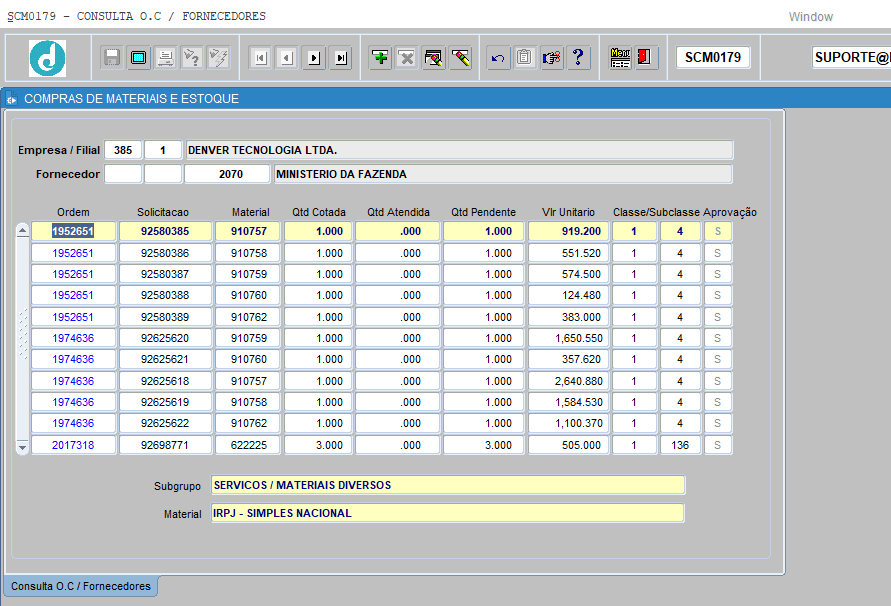891x606 pixels.
Task: Click Material code 622225
Action: 248,445
